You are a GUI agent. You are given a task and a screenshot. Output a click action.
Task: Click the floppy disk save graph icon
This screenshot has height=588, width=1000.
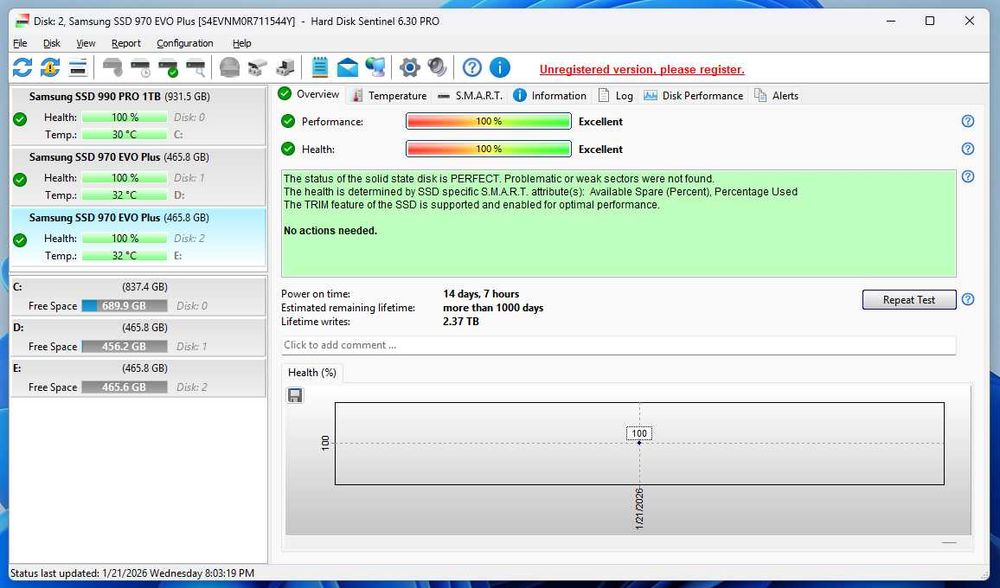pos(295,395)
